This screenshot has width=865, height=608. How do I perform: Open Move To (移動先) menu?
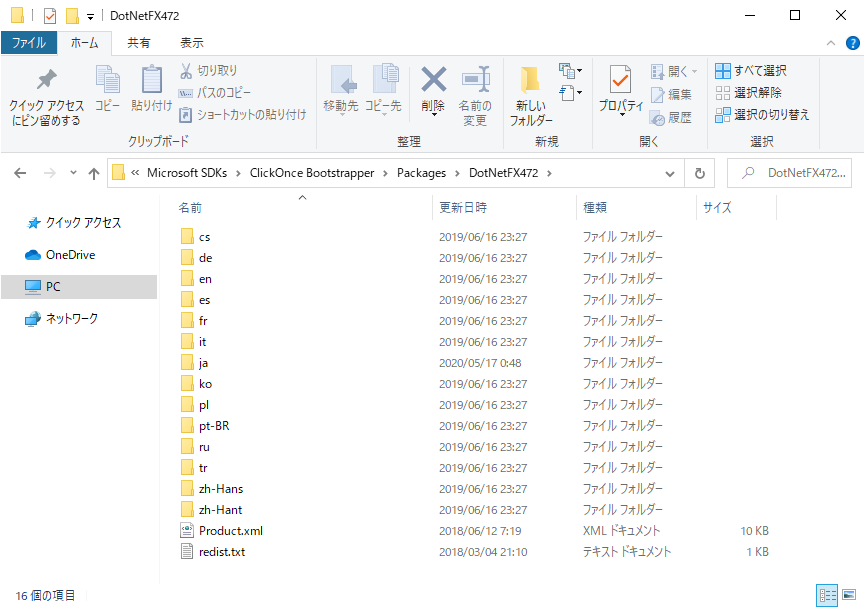[x=341, y=89]
